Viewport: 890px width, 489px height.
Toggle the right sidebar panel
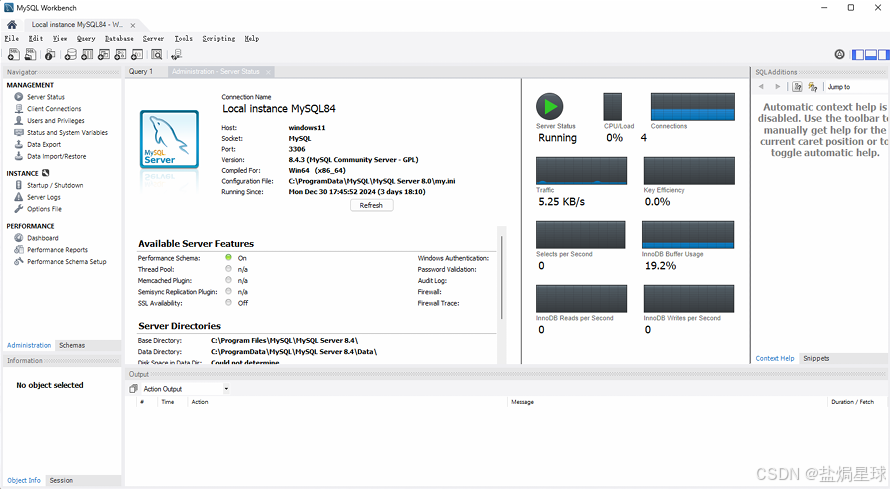click(x=883, y=54)
